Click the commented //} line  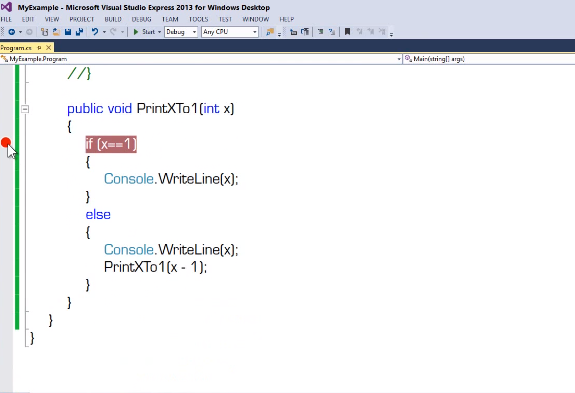pos(79,73)
